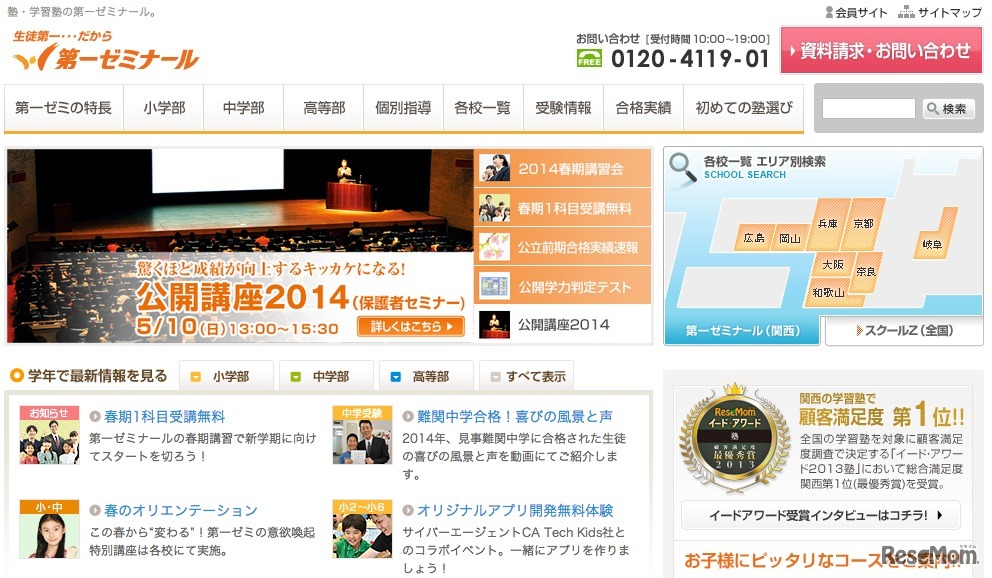Open オリジナルアプリ開発無料体験 news link
Image resolution: width=992 pixels, height=578 pixels.
point(515,510)
